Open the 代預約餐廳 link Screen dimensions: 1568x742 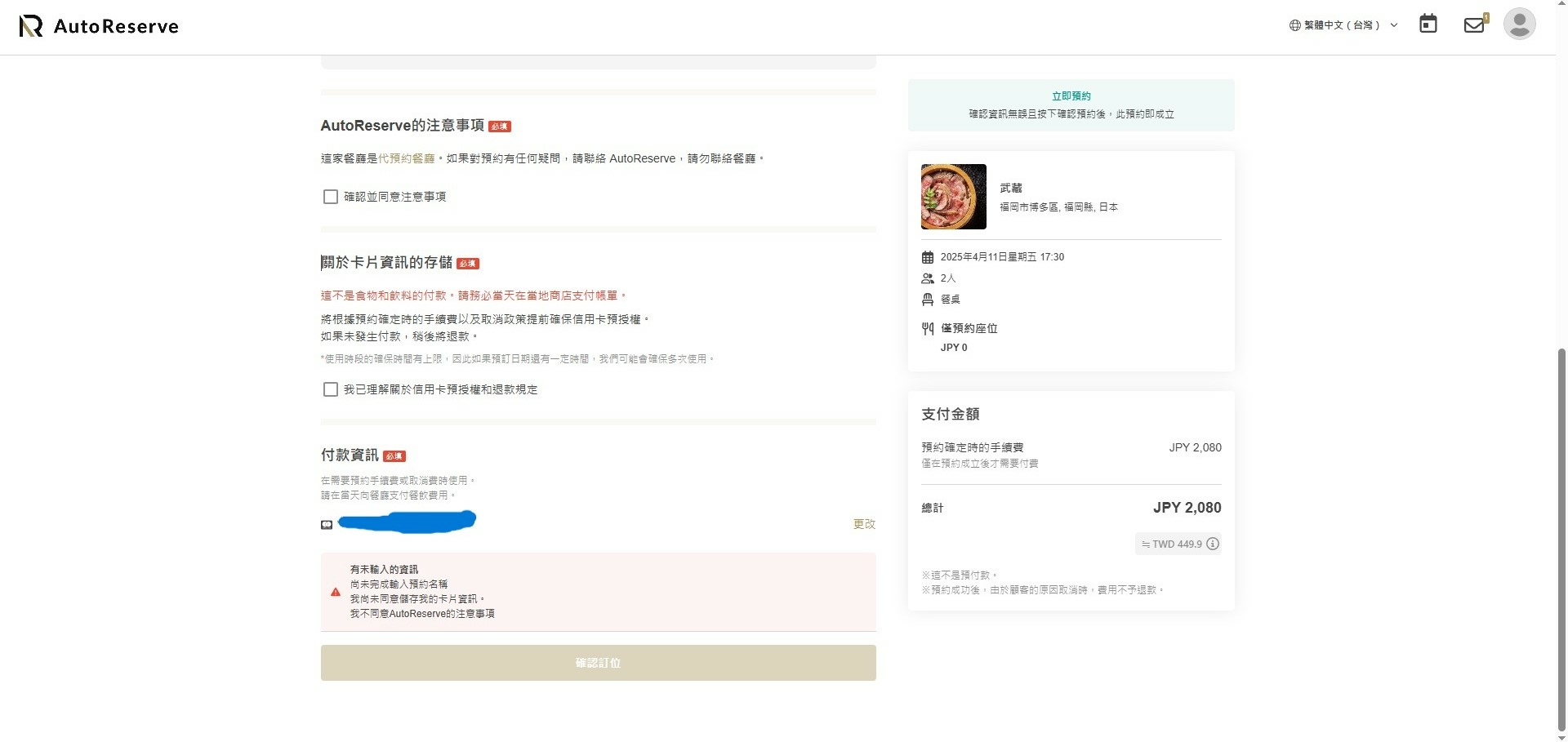407,158
